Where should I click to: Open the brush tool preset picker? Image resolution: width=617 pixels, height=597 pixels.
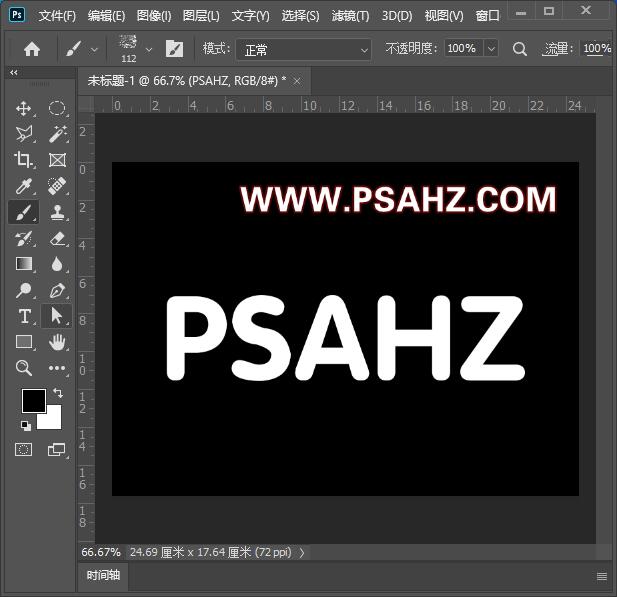[x=74, y=49]
